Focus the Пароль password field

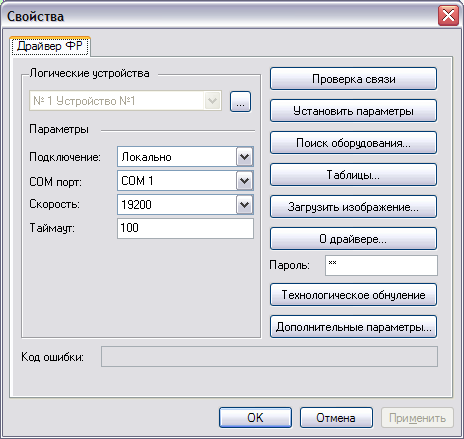tap(381, 265)
